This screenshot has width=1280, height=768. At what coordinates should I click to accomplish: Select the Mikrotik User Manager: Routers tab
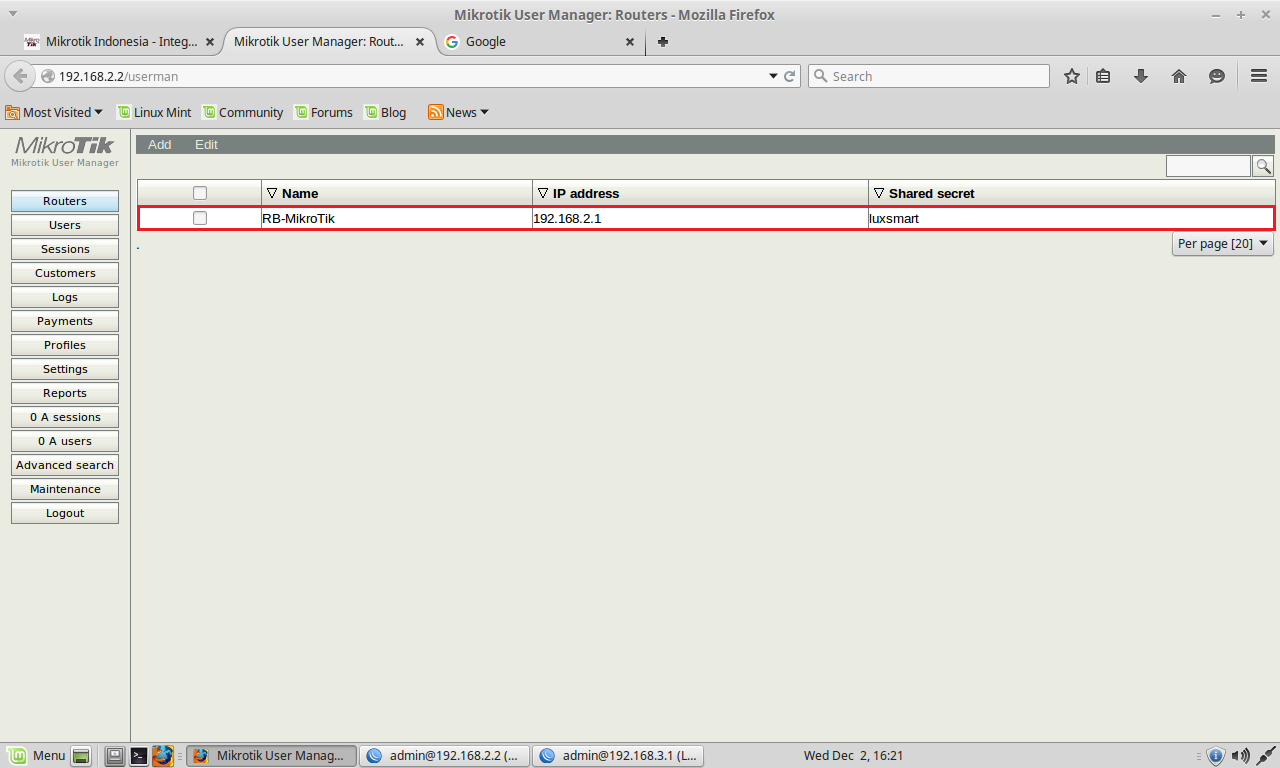pos(330,42)
